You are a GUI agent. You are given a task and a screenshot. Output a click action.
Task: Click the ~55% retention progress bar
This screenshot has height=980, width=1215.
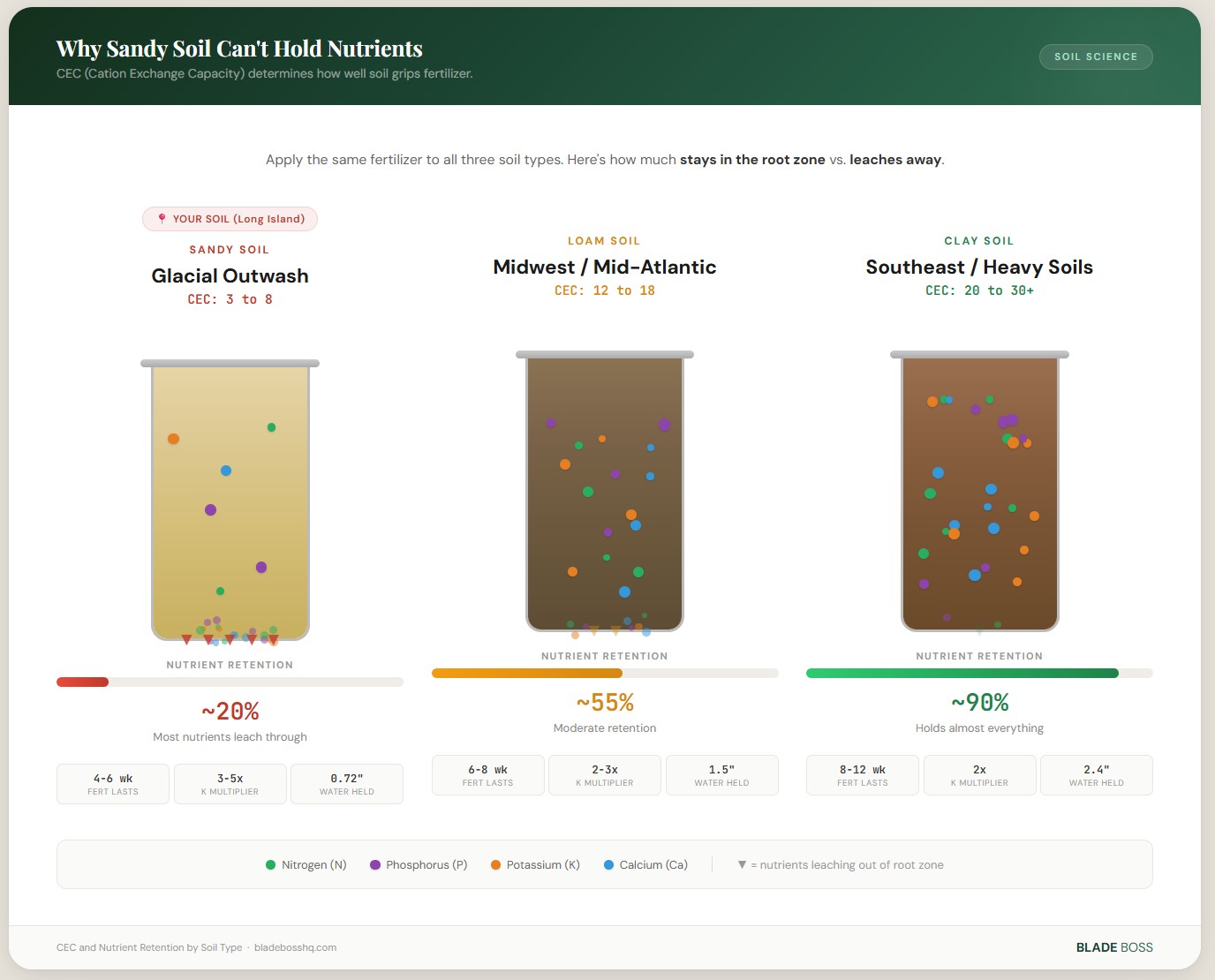click(604, 672)
